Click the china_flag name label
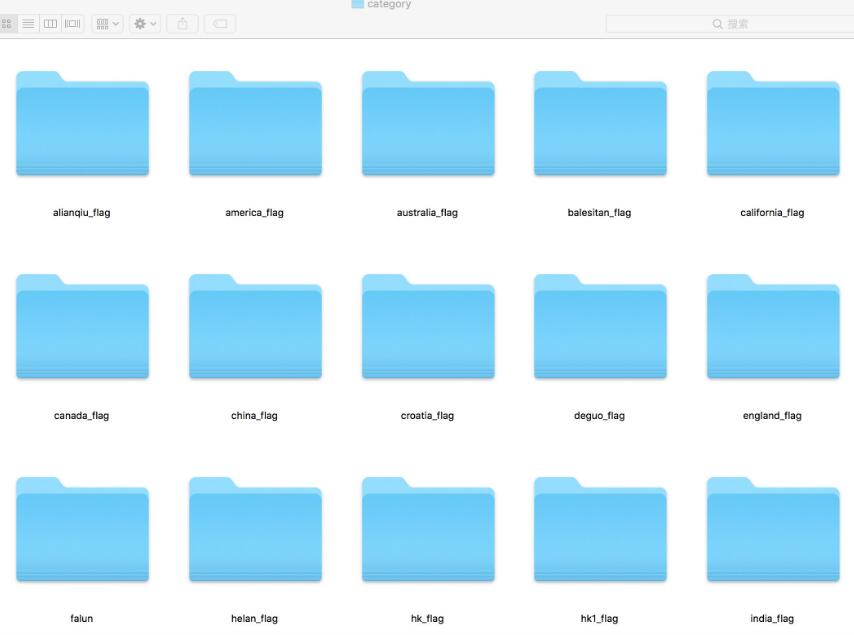 tap(254, 416)
